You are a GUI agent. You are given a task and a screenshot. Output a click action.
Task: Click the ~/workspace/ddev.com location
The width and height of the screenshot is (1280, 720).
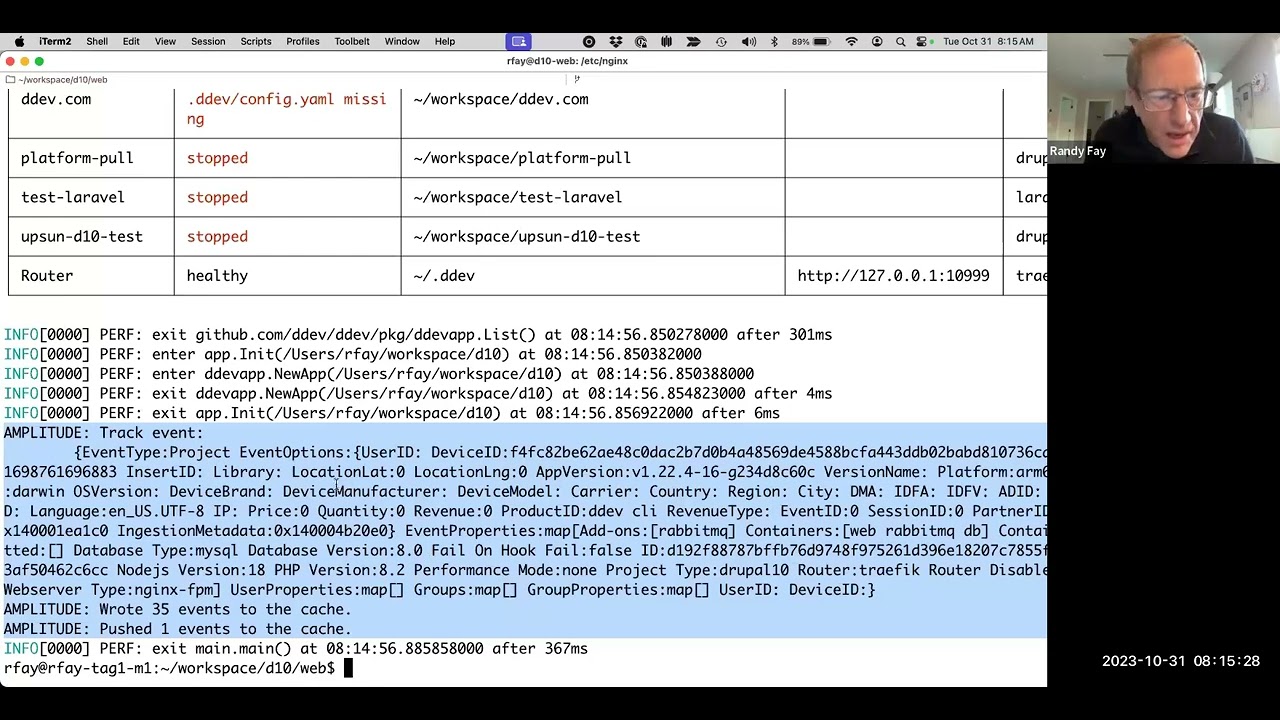tap(501, 99)
